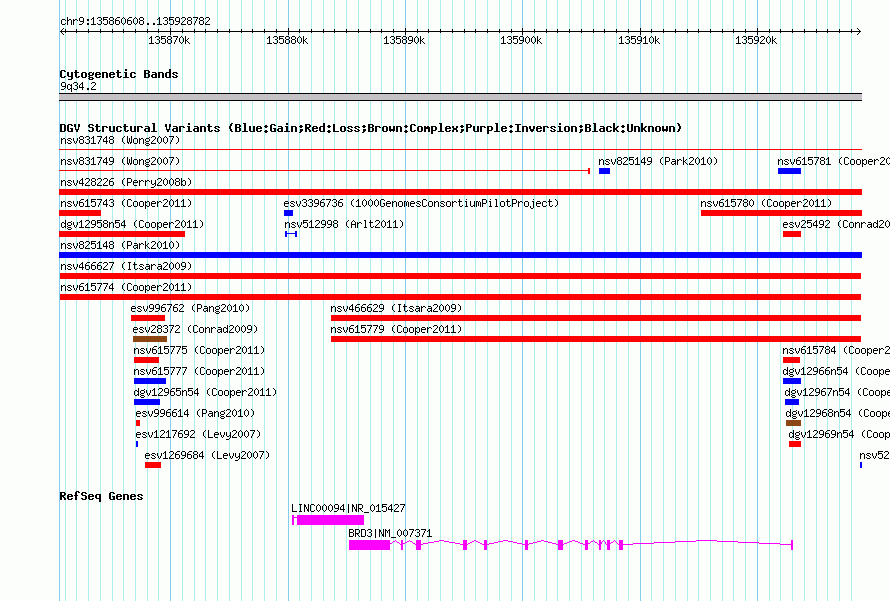Screen dimensions: 890x601
Task: Click the chr9:135860608..135928782 coordinates text
Action: click(x=135, y=21)
